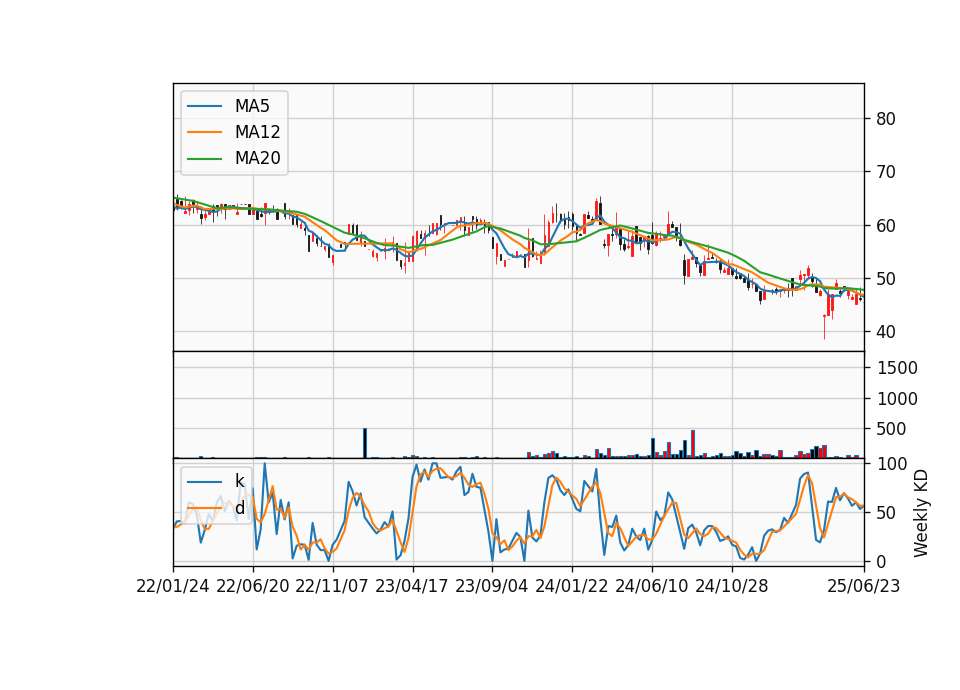
Task: Click the Weekly KD axis label
Action: click(921, 513)
